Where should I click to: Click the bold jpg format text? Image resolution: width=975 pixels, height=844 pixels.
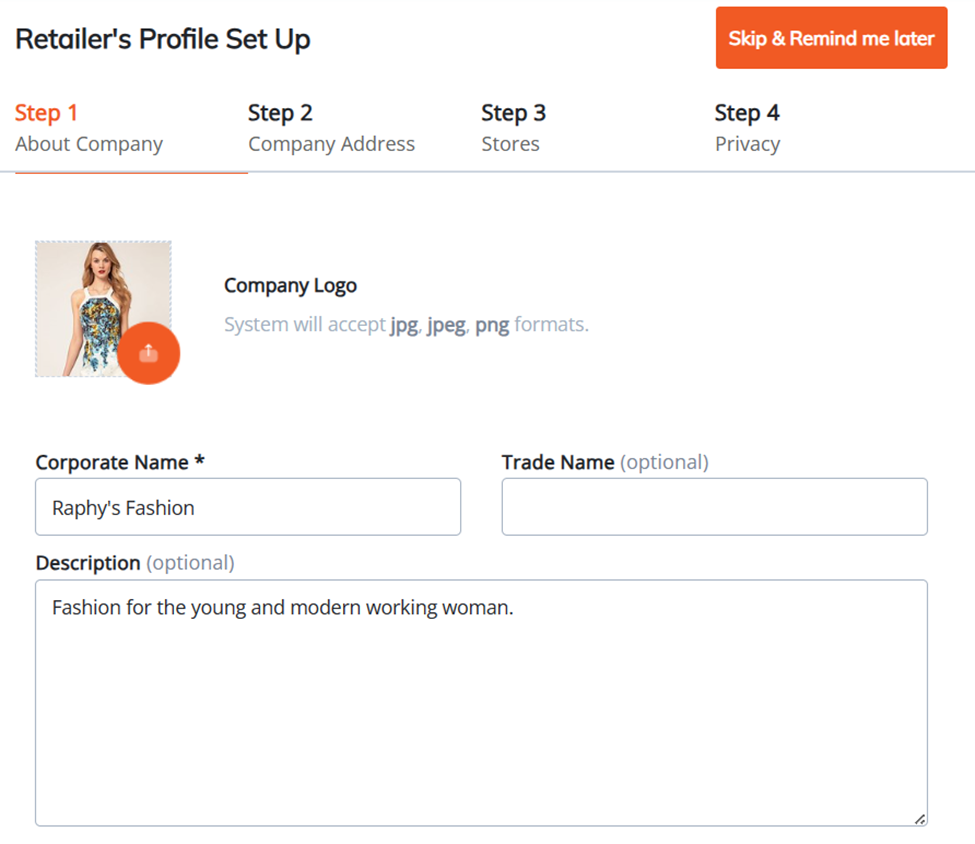click(404, 325)
